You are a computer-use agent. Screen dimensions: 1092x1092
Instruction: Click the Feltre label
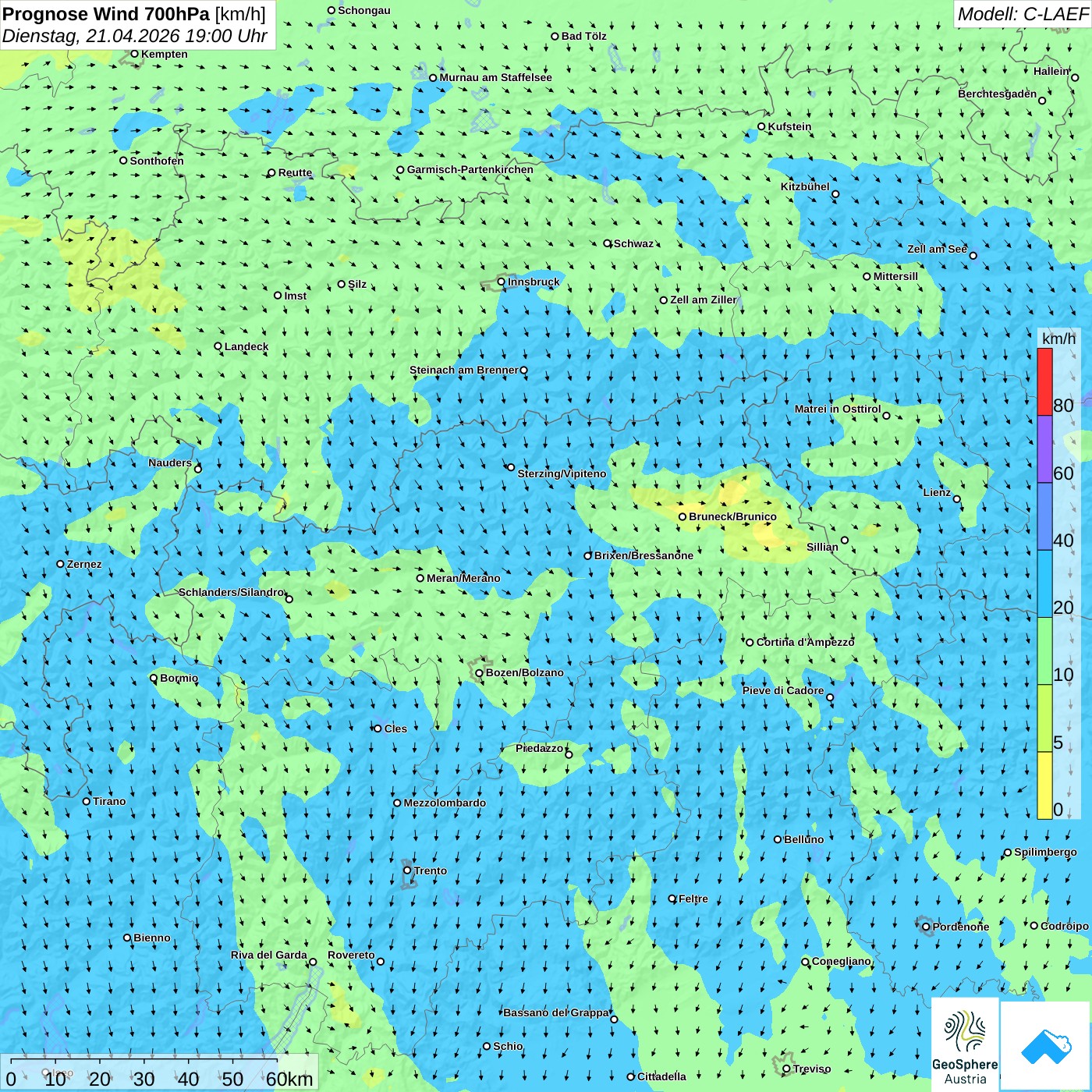coord(693,899)
